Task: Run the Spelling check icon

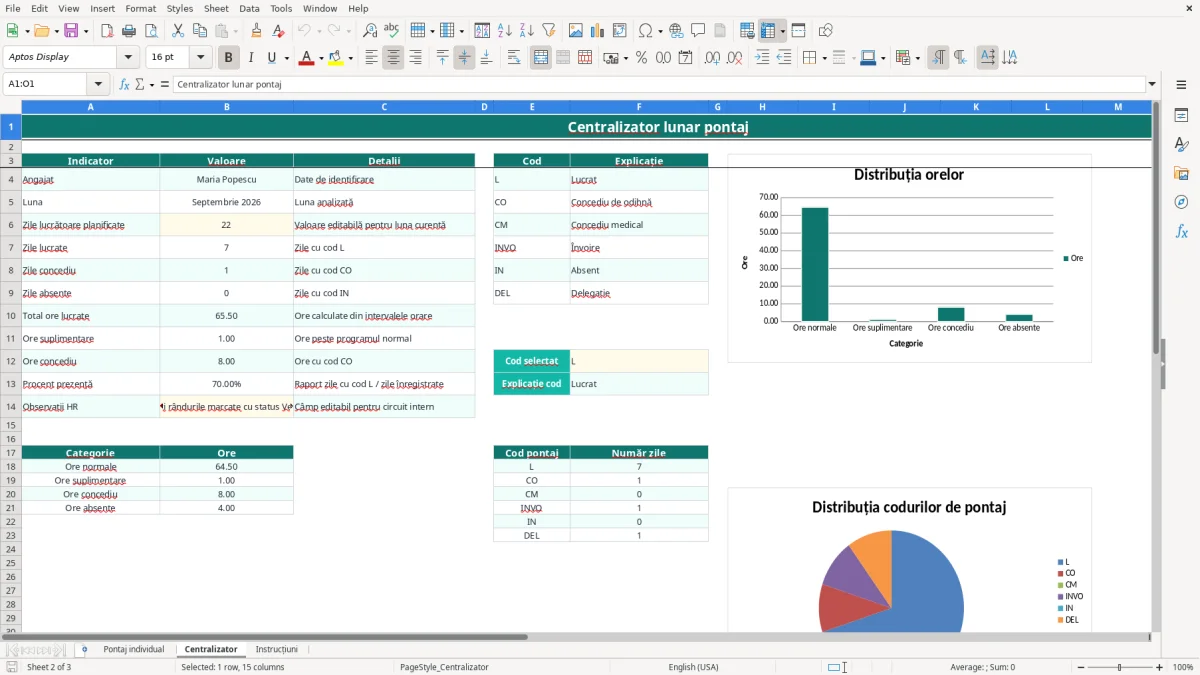Action: click(392, 31)
